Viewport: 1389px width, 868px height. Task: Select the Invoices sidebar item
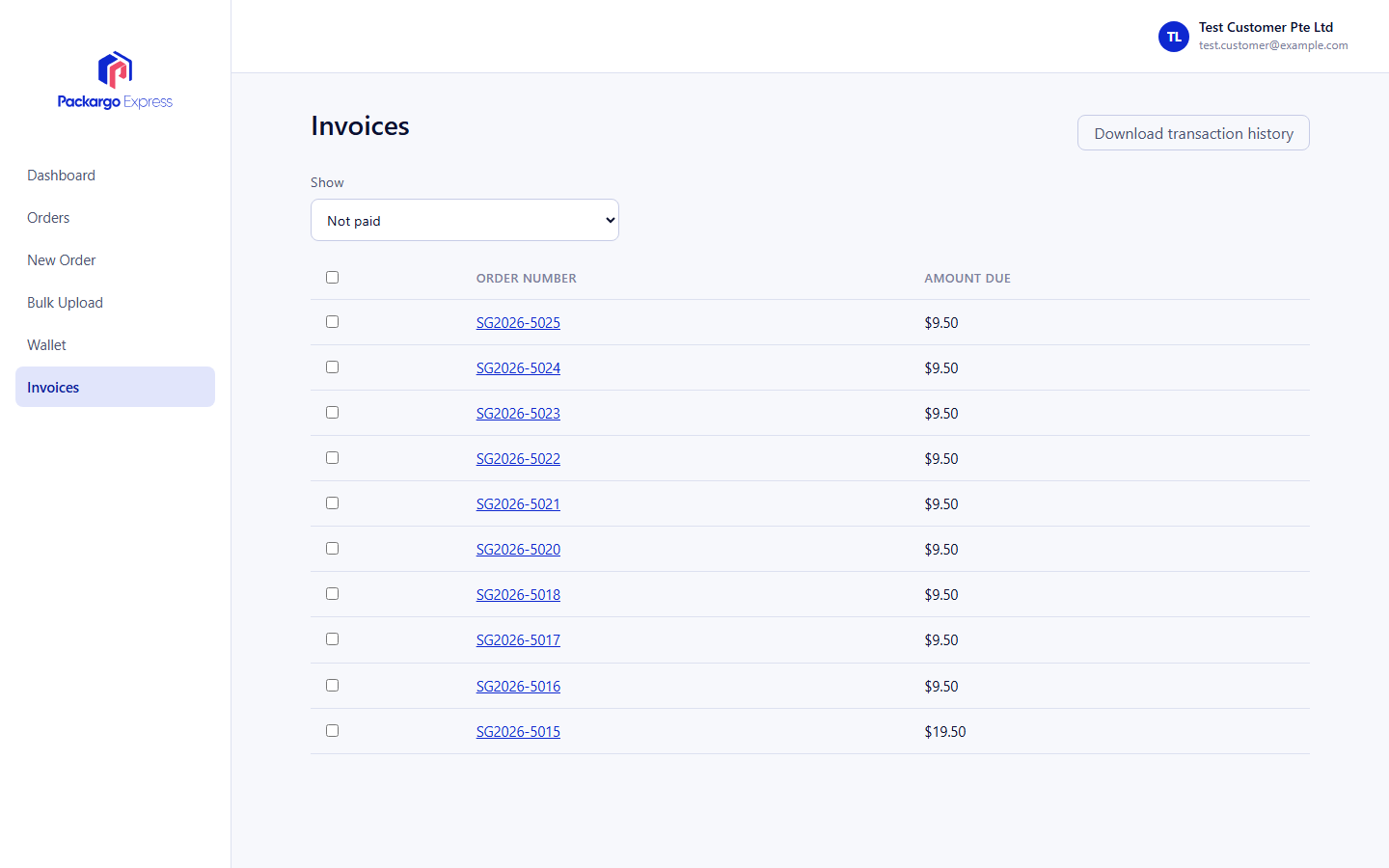pos(115,387)
